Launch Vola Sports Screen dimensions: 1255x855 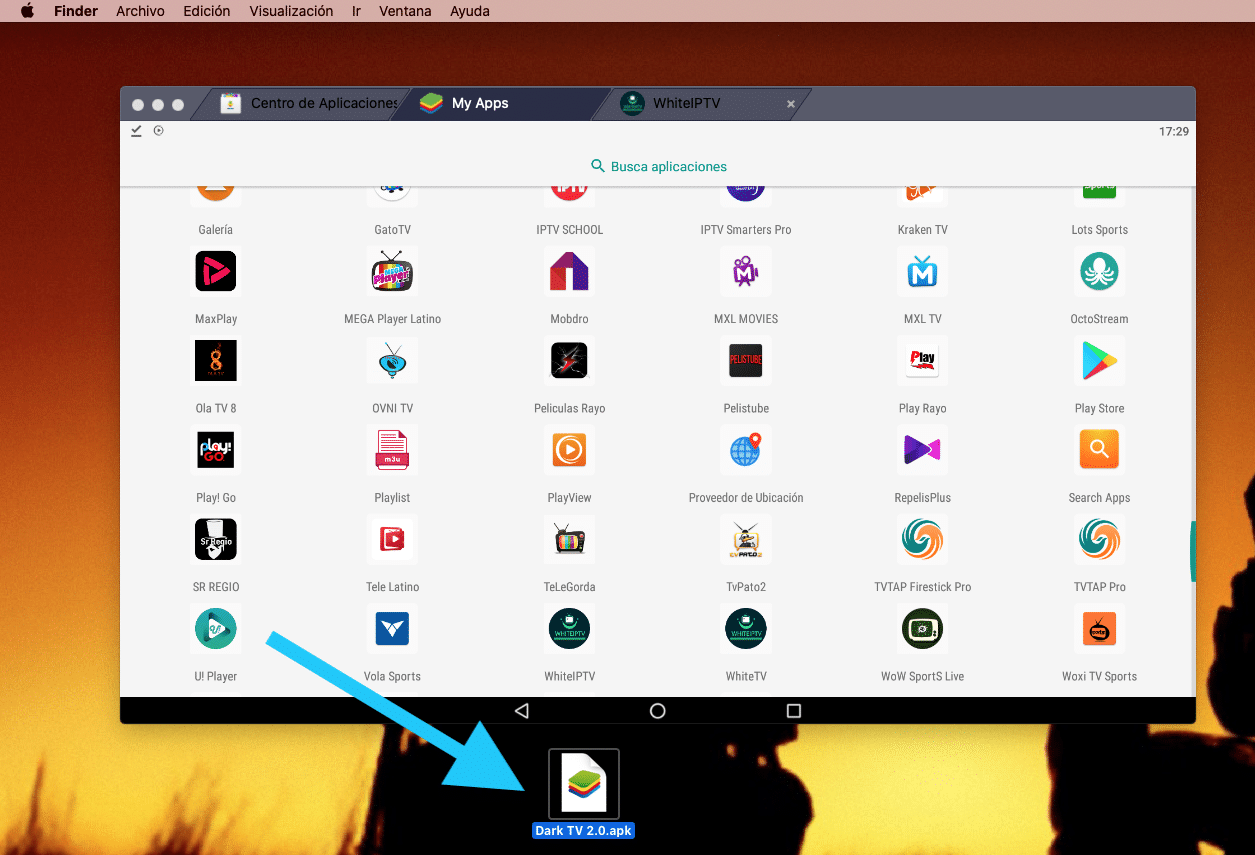pos(392,629)
